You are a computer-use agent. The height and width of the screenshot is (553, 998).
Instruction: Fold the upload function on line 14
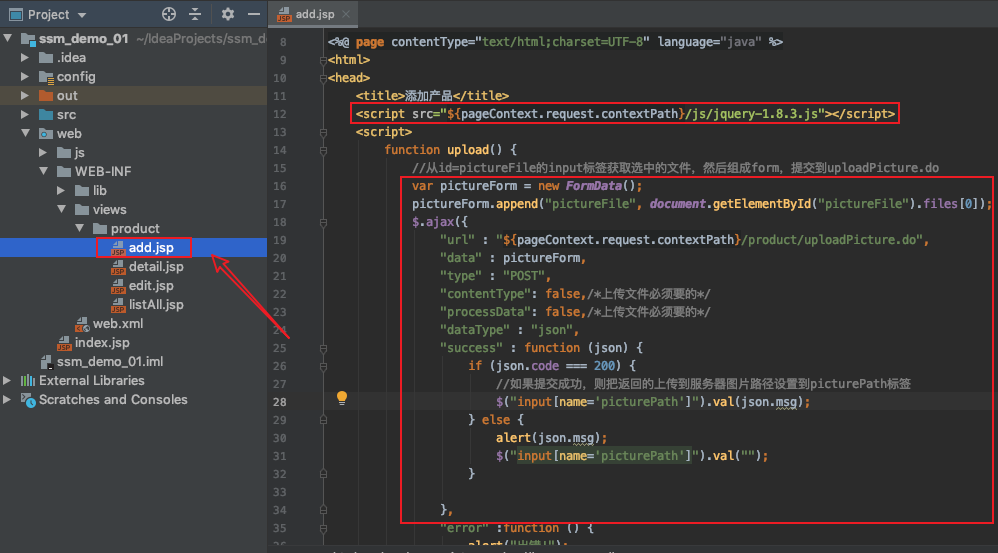point(323,150)
